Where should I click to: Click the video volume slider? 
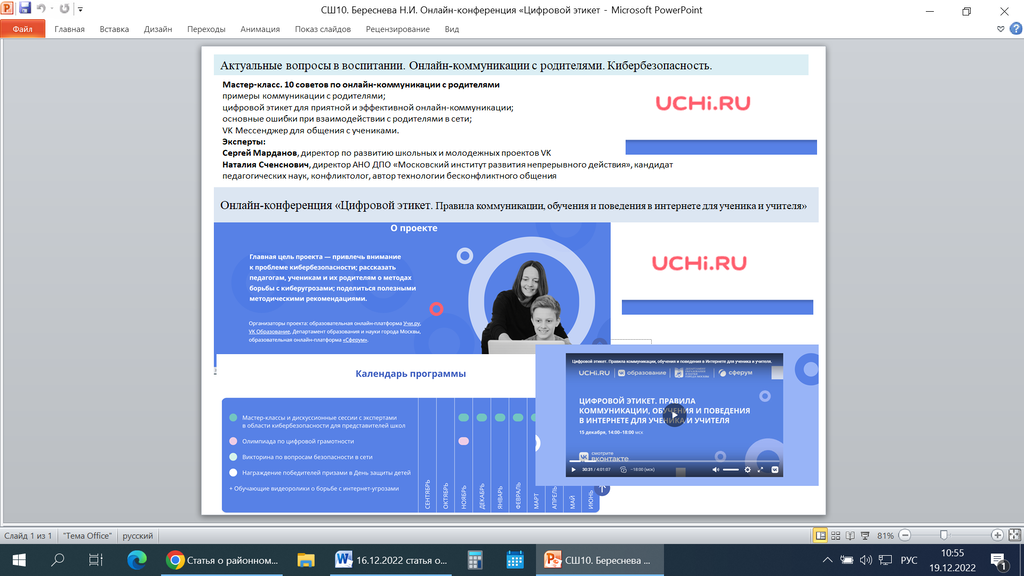pos(731,470)
